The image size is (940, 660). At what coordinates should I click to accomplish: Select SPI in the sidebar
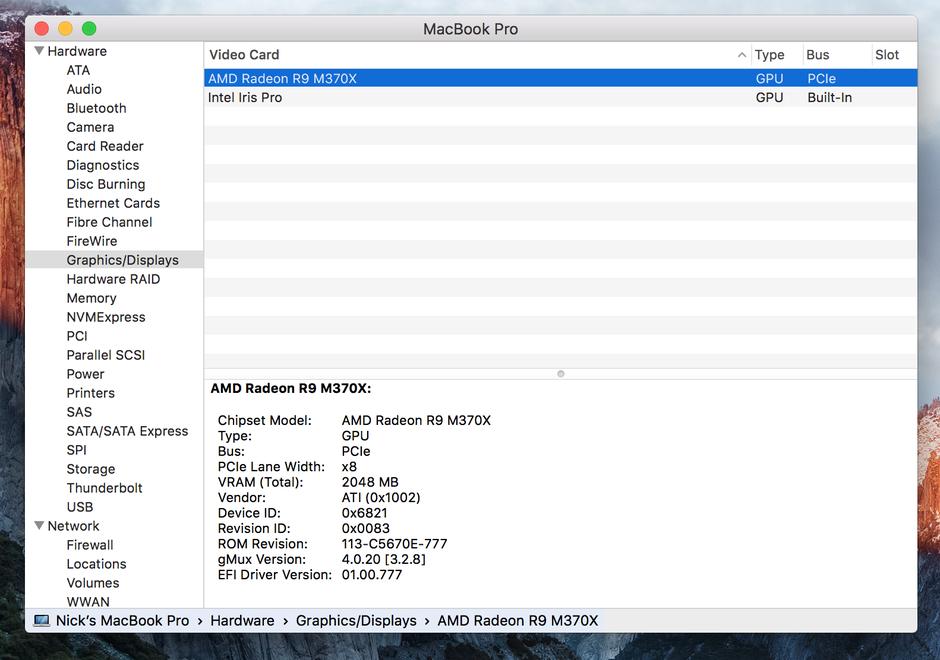[x=77, y=450]
